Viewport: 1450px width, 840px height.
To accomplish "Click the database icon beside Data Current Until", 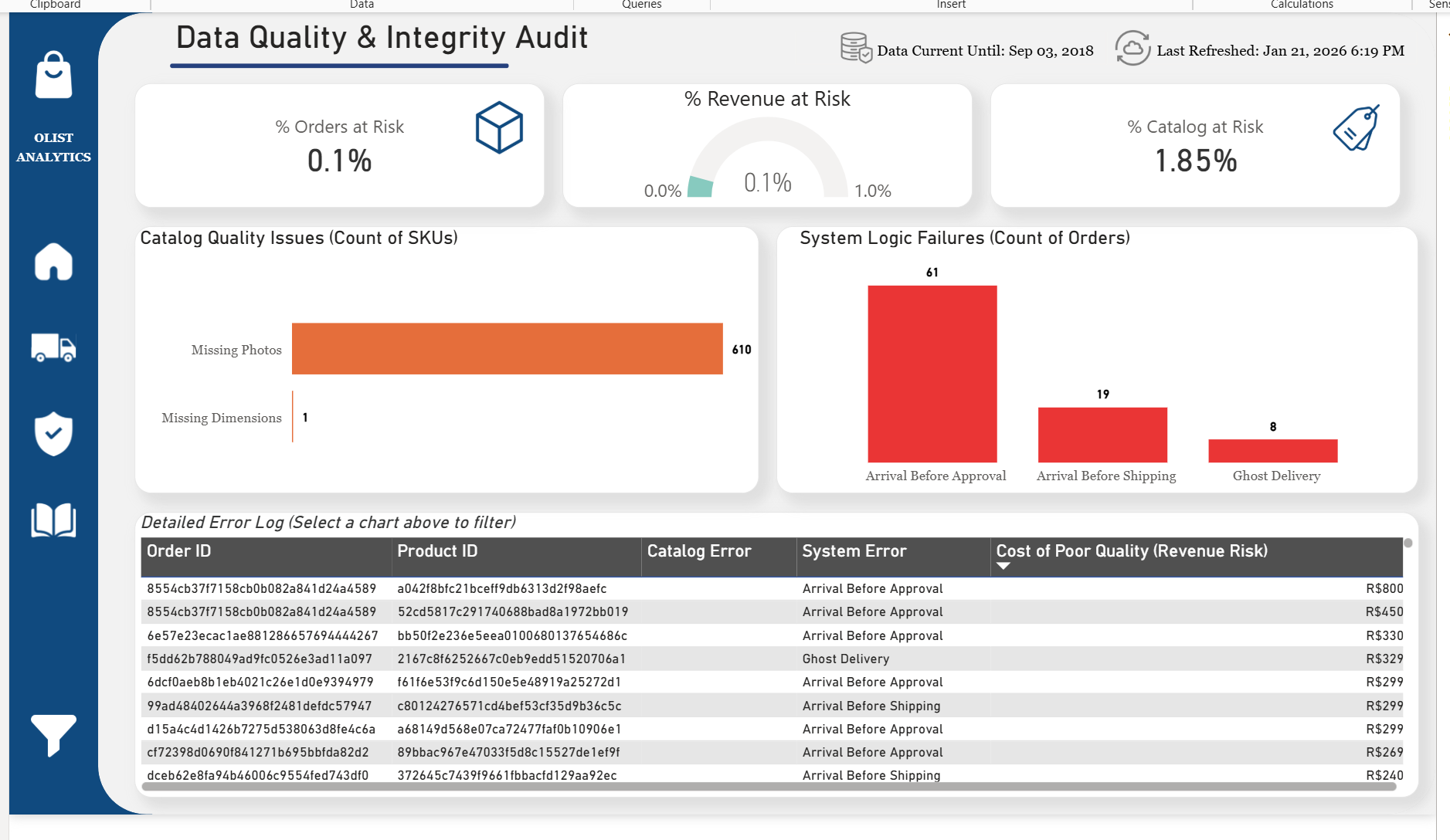I will pyautogui.click(x=856, y=48).
